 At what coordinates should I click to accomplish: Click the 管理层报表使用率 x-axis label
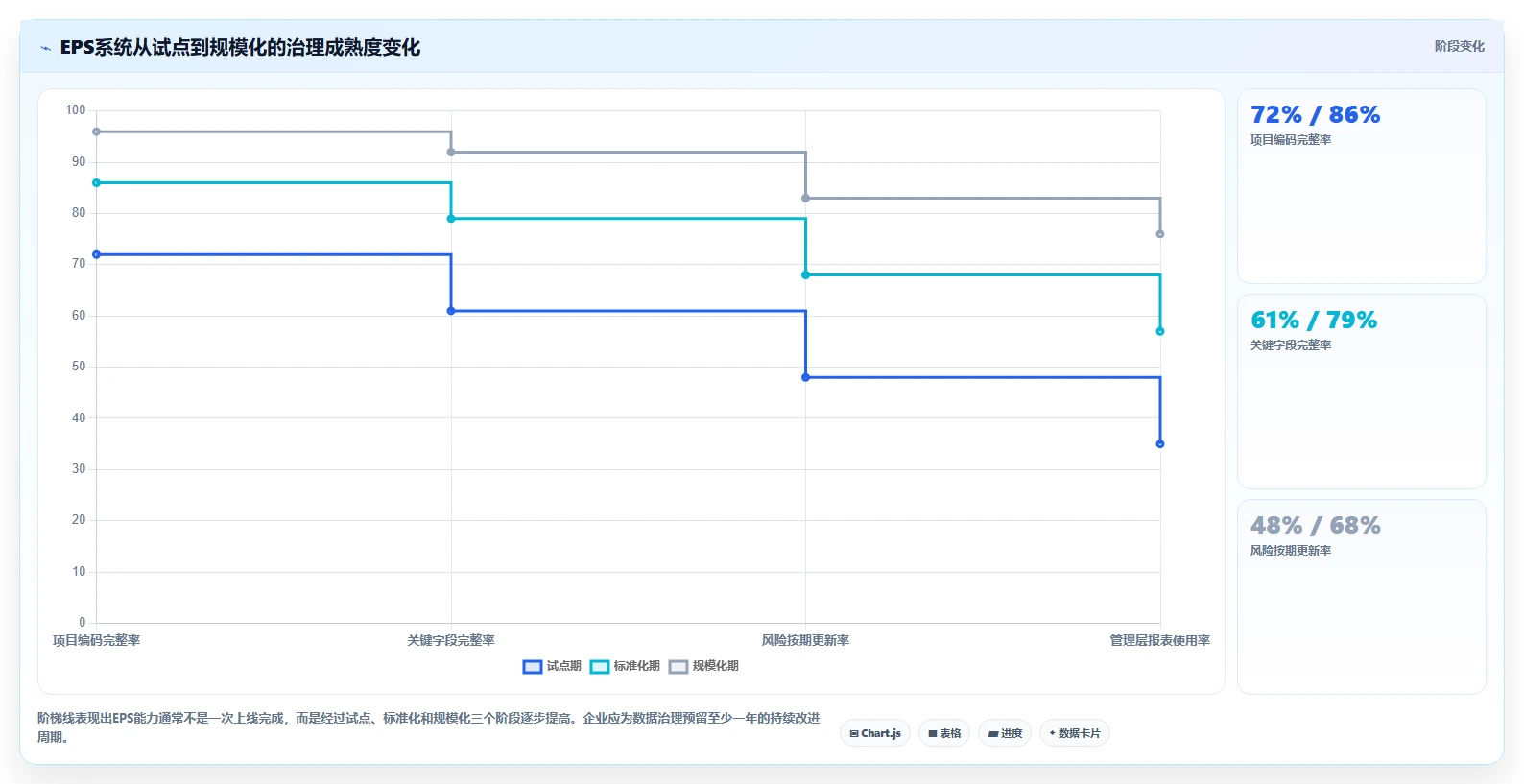[x=1160, y=640]
